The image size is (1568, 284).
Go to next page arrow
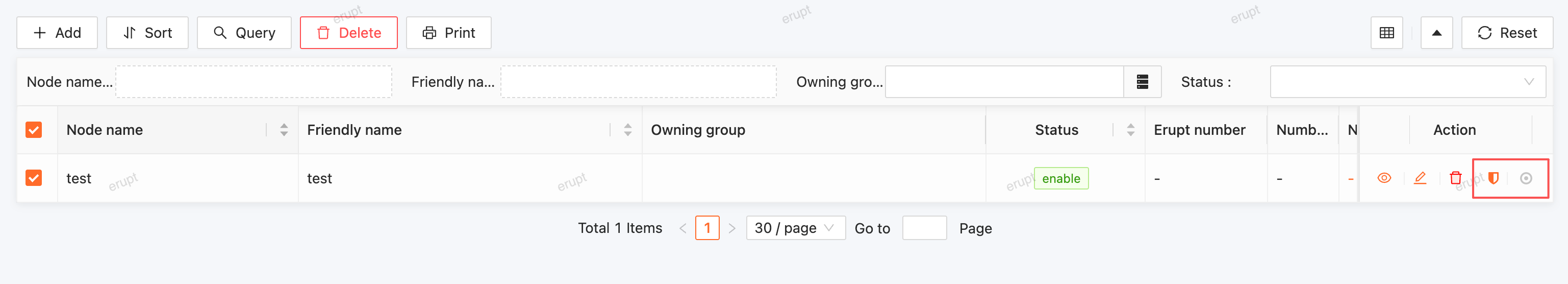point(732,228)
